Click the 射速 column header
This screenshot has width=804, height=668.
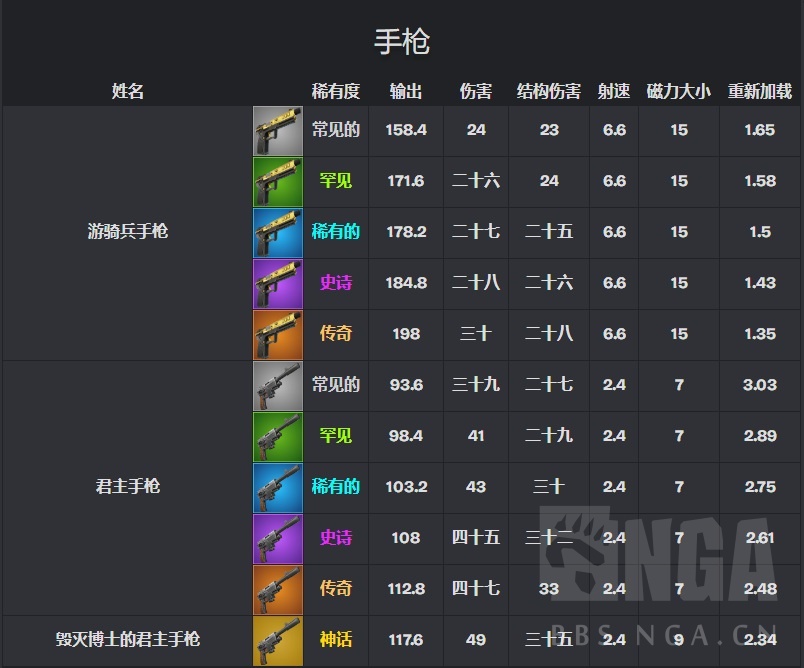point(614,91)
